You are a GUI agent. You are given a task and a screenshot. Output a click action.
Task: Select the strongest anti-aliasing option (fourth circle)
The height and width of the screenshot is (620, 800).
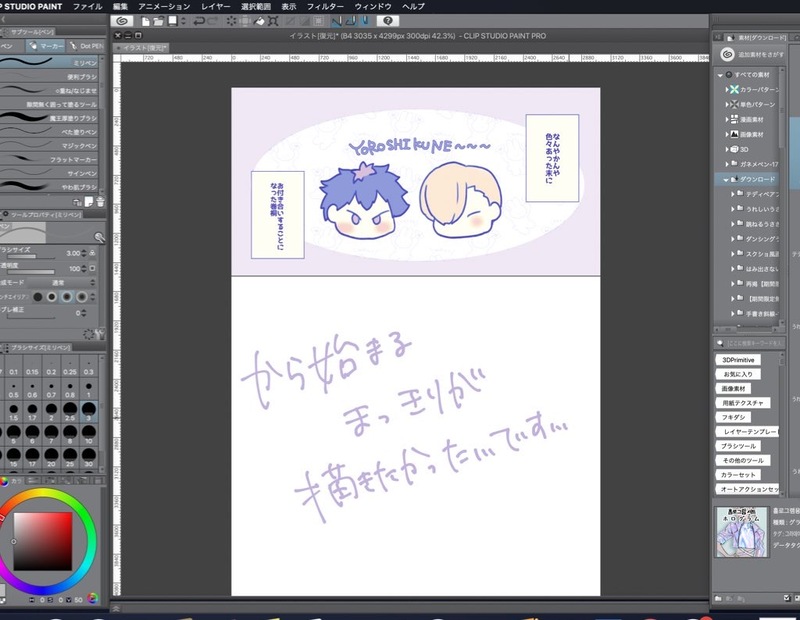82,296
